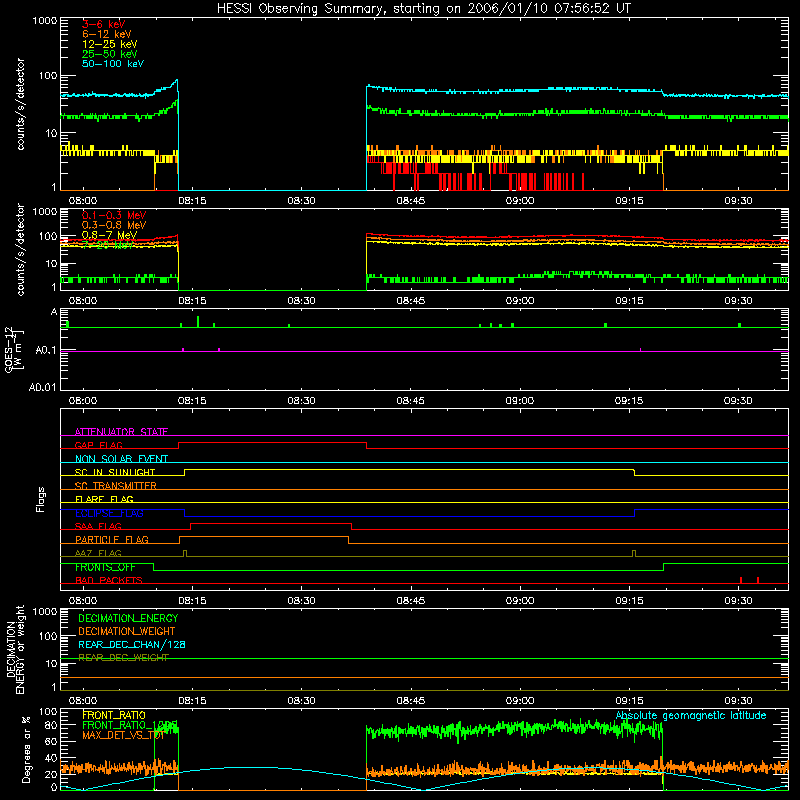800x800 pixels.
Task: Click the 09:00 tick under the decimation plot
Action: point(519,700)
